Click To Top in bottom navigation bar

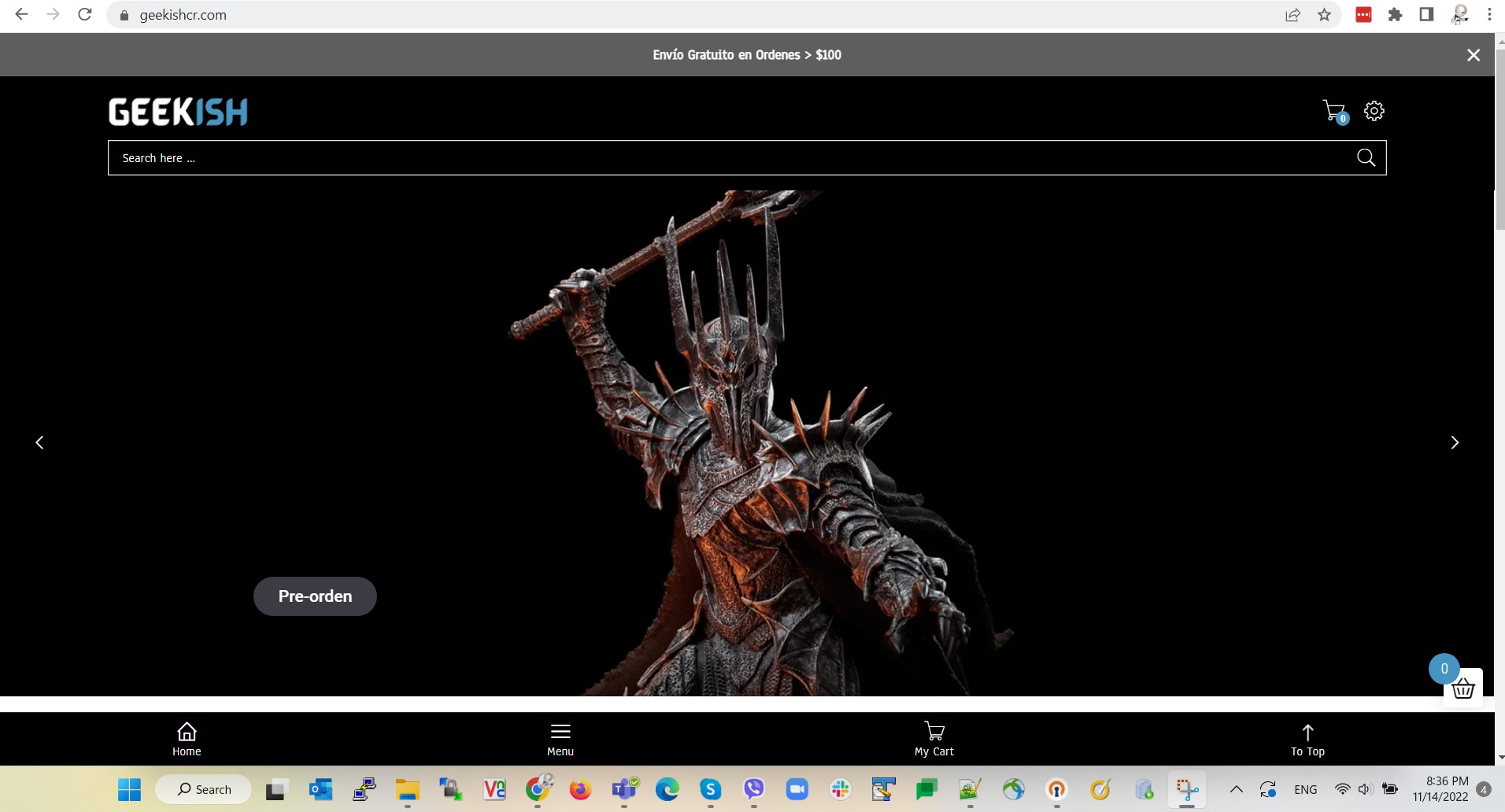point(1307,740)
